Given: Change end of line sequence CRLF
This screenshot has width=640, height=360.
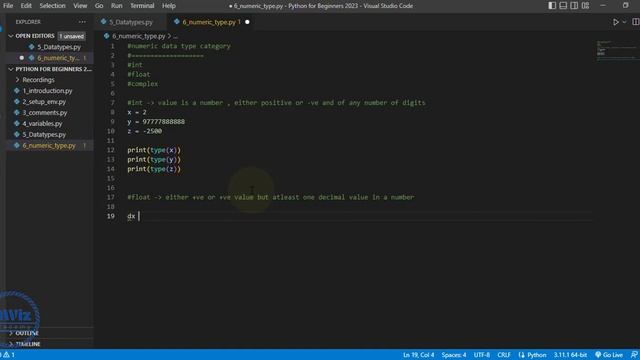Looking at the screenshot, I should coord(504,355).
